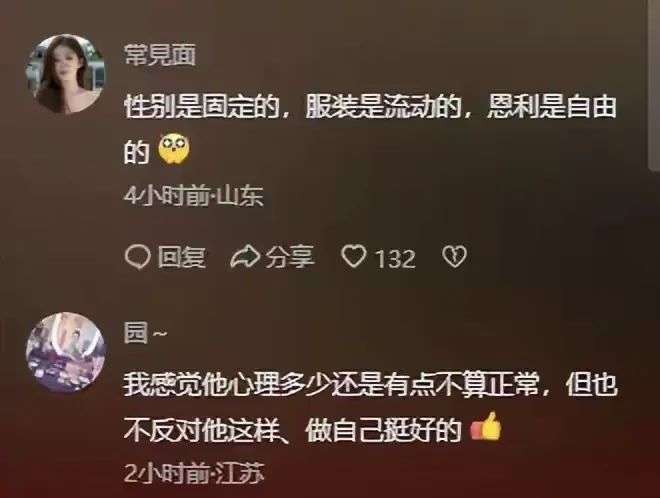The image size is (660, 498).
Task: Open 常見面 user avatar
Action: coord(66,74)
